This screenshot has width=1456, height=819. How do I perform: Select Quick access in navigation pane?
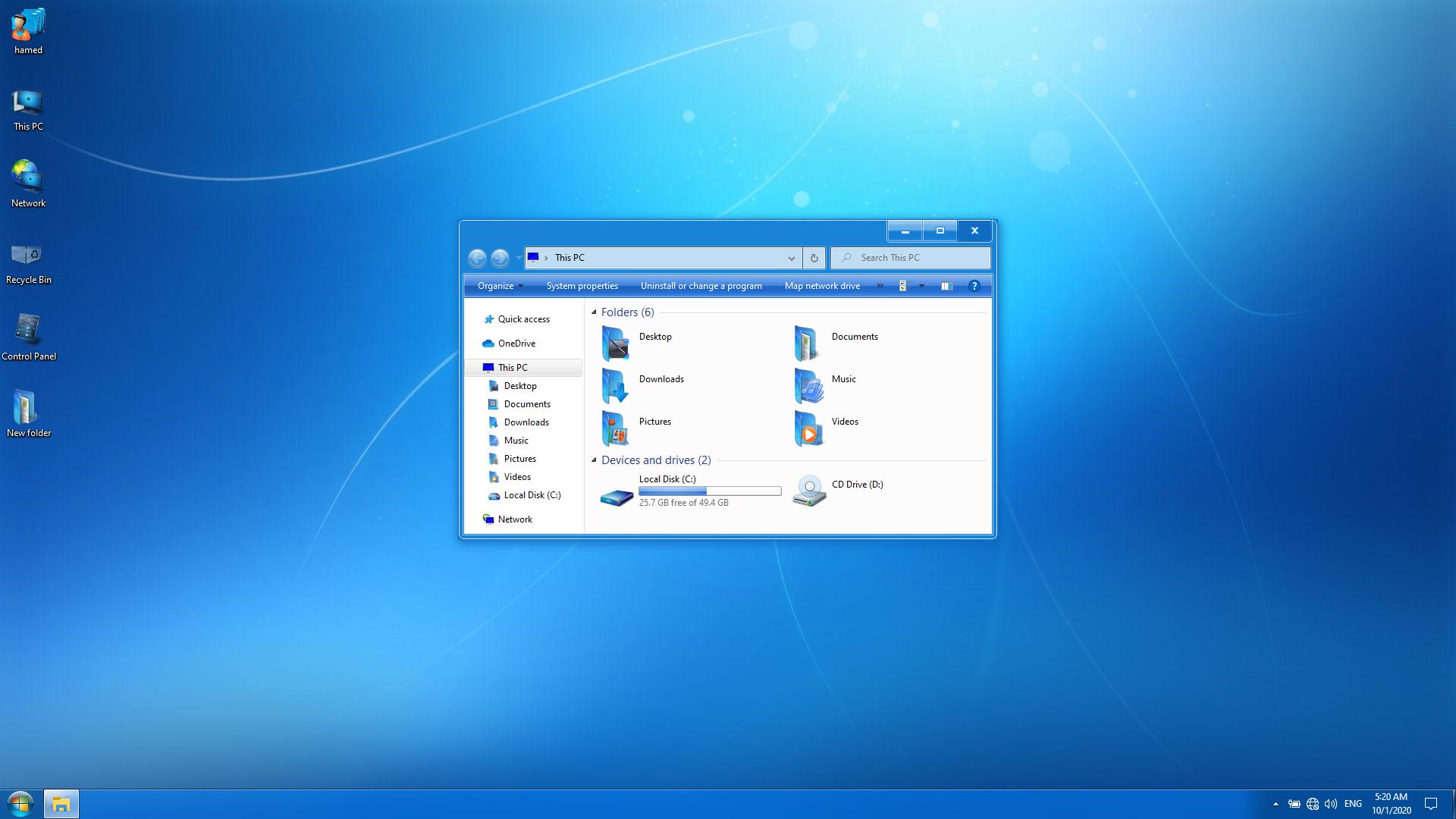click(x=523, y=319)
